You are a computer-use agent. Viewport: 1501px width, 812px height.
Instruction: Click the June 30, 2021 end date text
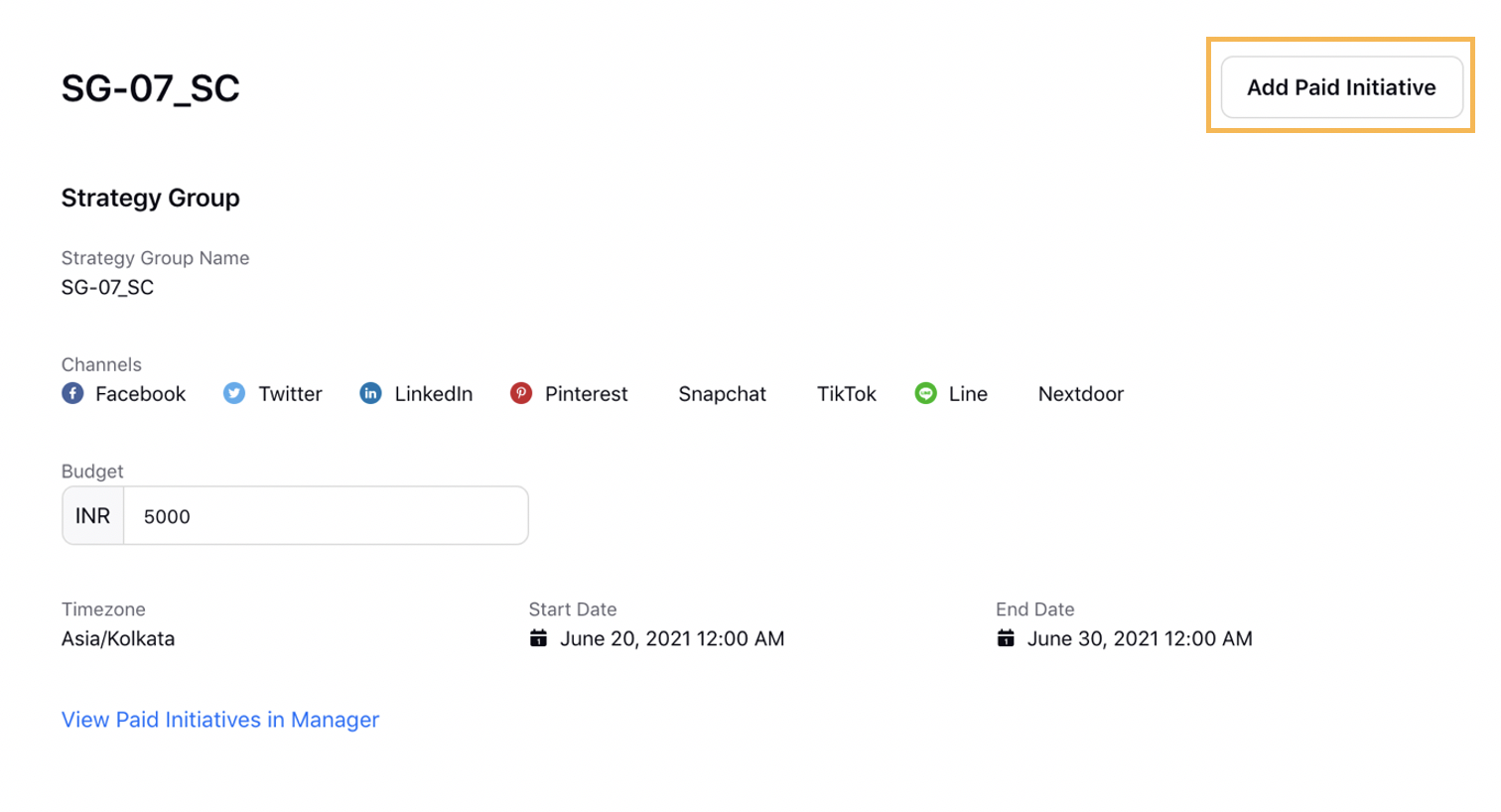[1140, 638]
